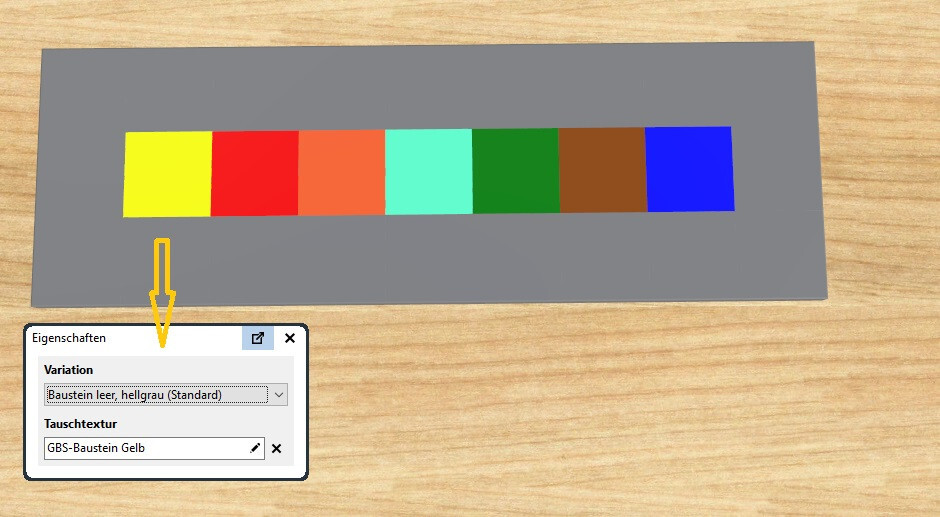This screenshot has width=940, height=517.
Task: Open Eigenschaften panel in separate window icon
Action: pyautogui.click(x=258, y=338)
